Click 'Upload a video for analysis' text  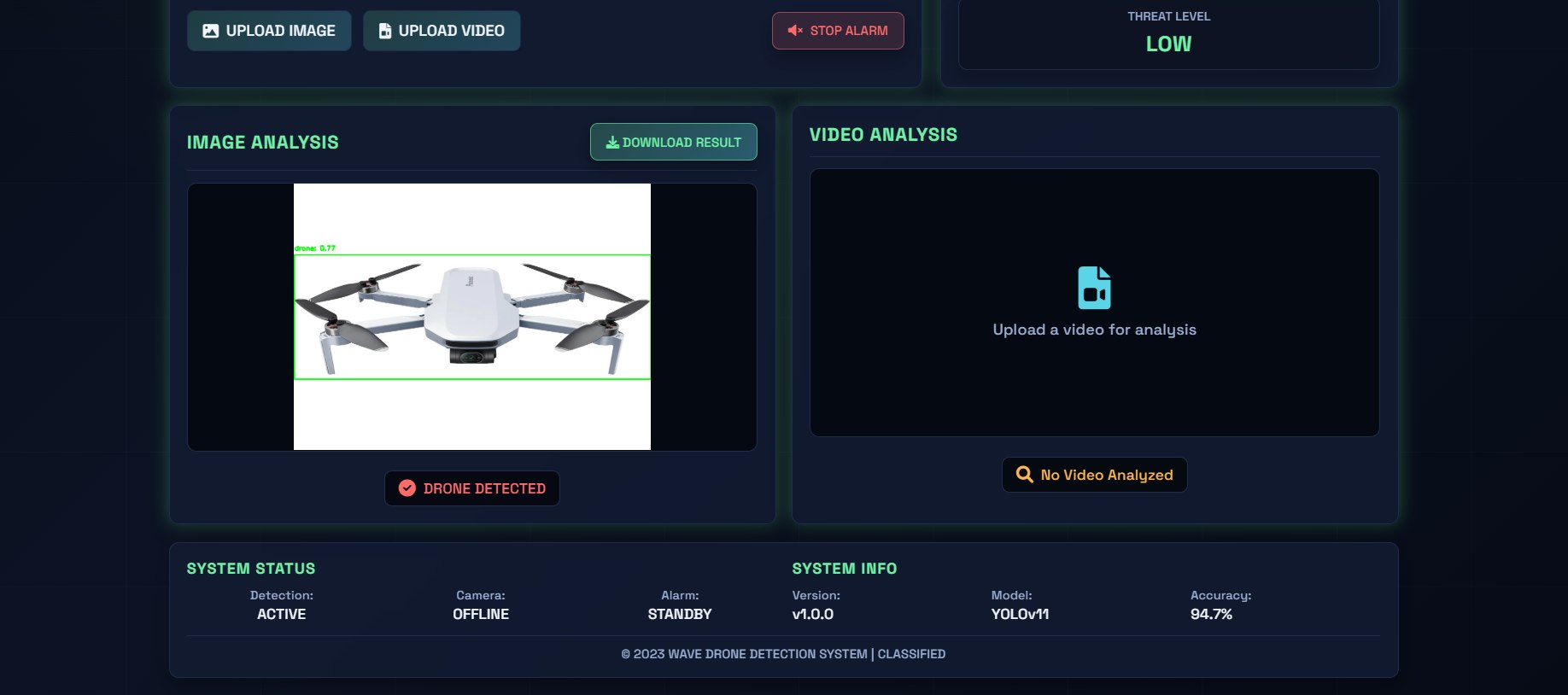click(1094, 330)
